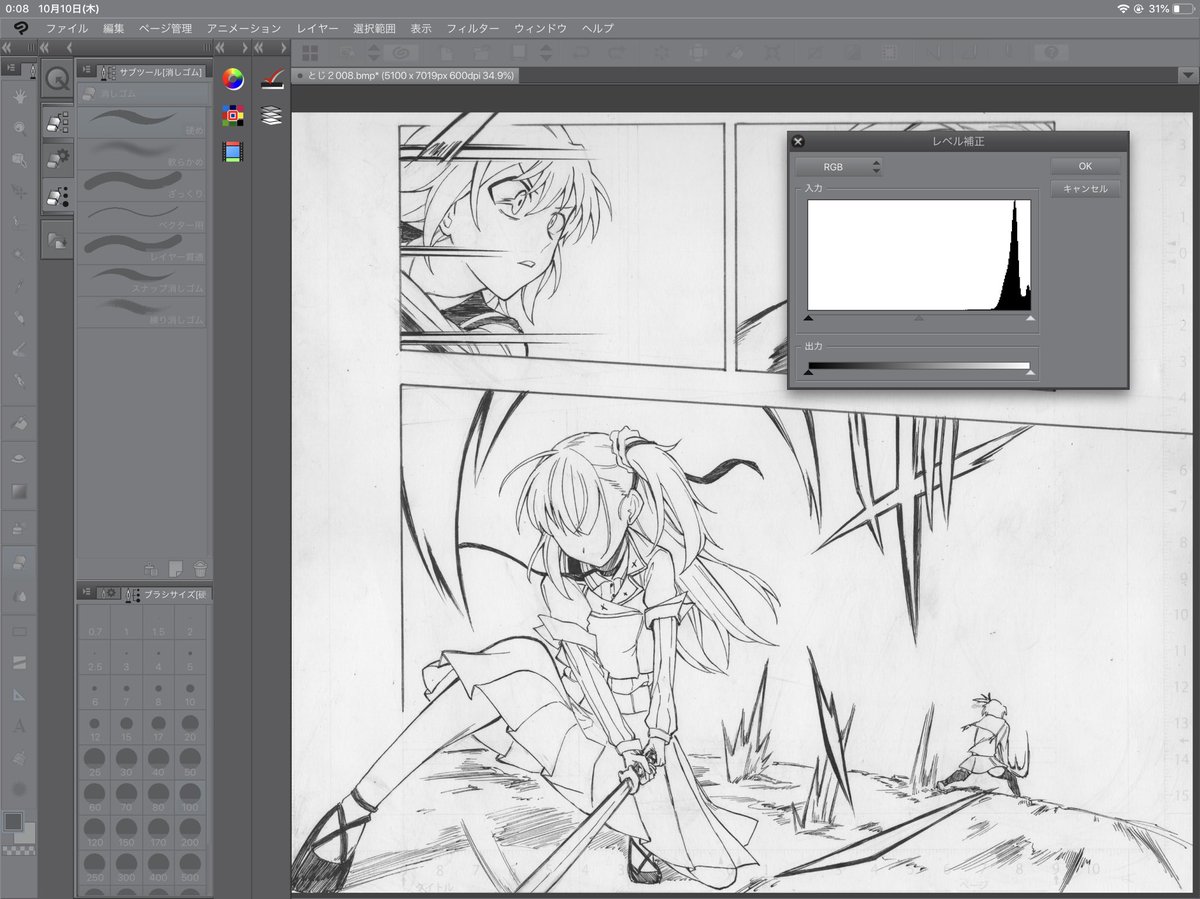
Task: Select the 硬め eraser sub tool
Action: (x=142, y=122)
